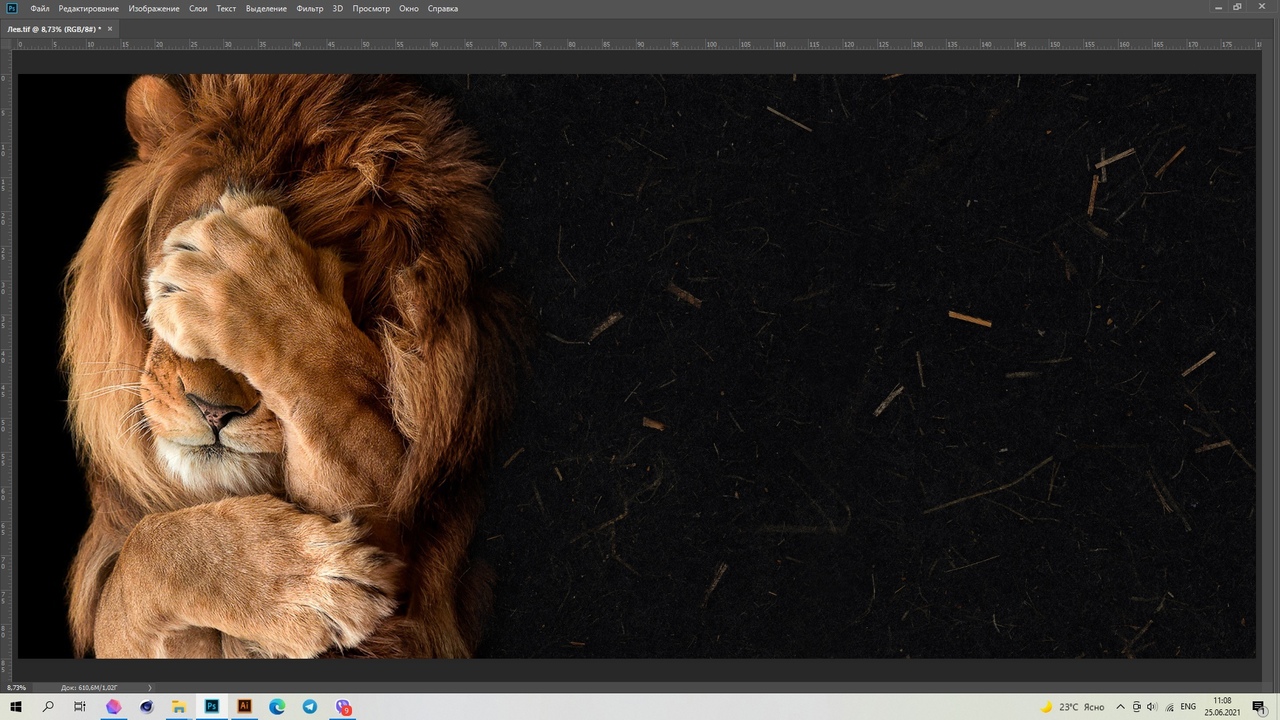Click the 8,73% zoom level field
The width and height of the screenshot is (1280, 720).
17,688
